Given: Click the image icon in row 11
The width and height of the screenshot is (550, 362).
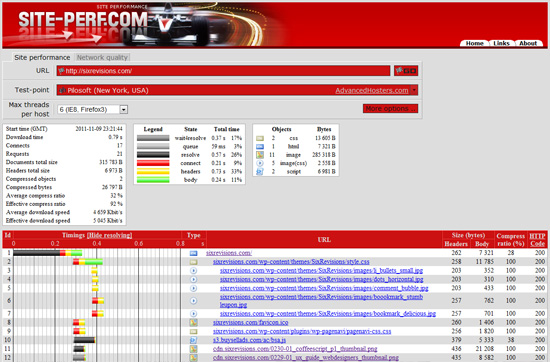Looking at the screenshot, I should (x=193, y=349).
